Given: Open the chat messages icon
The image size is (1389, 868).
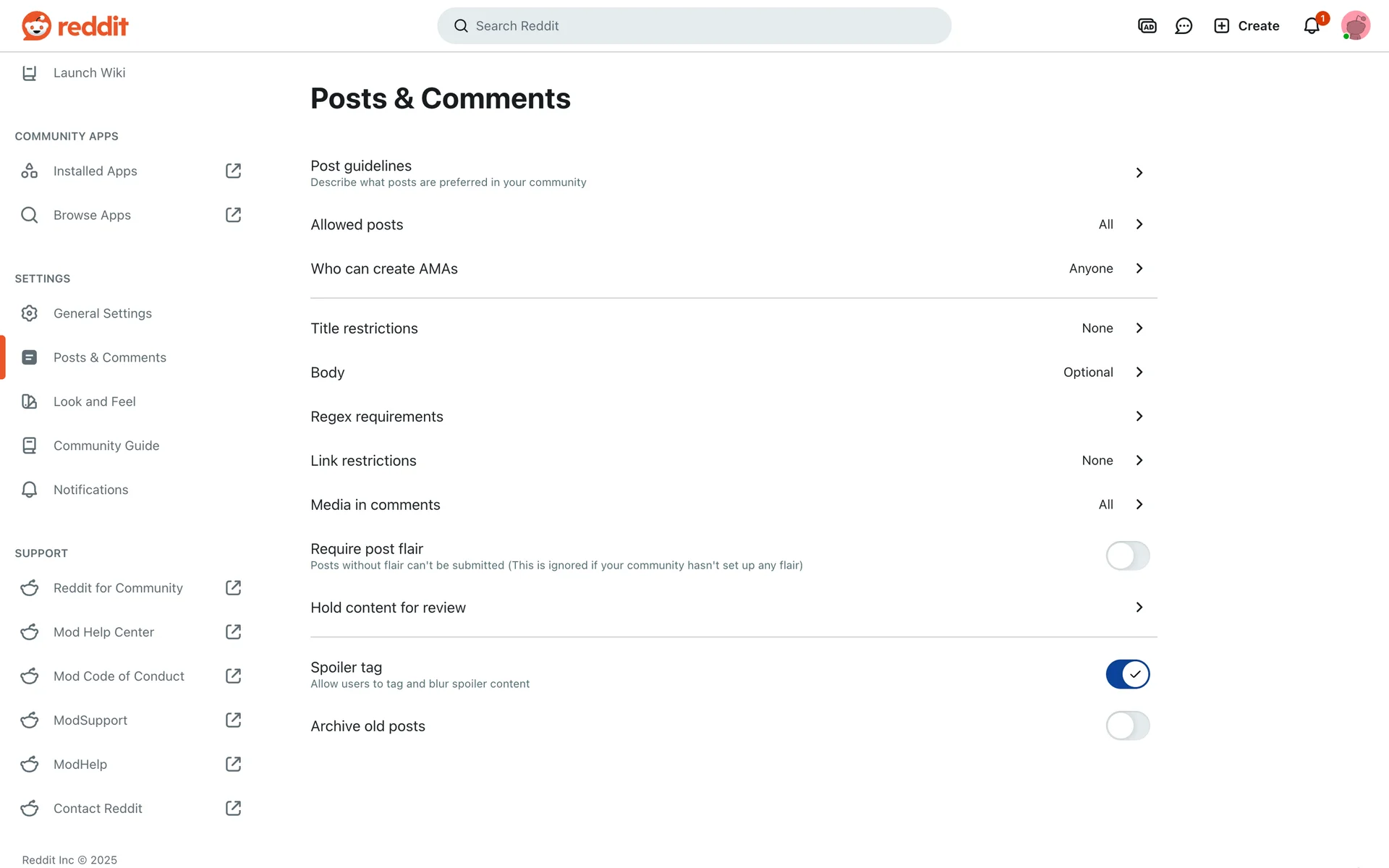Looking at the screenshot, I should click(x=1184, y=26).
